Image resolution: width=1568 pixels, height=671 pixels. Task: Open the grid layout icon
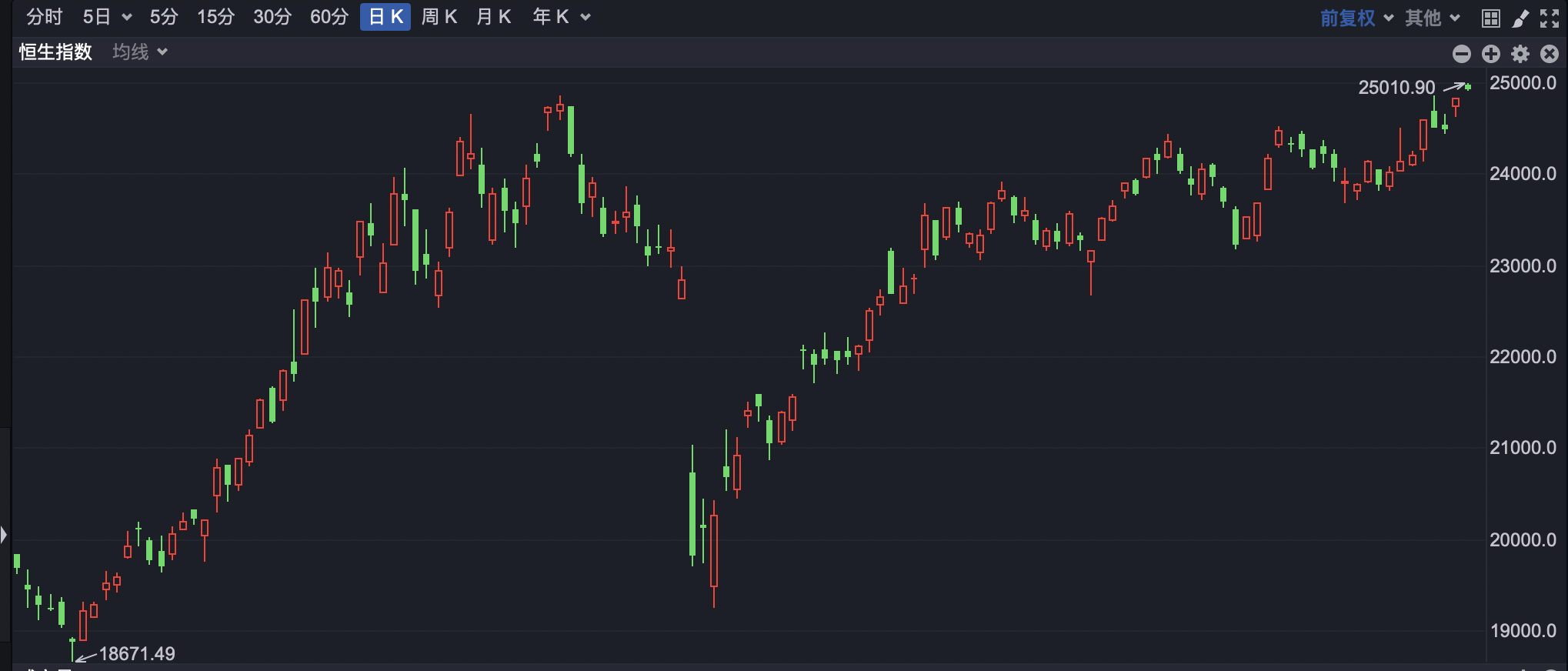(1490, 18)
